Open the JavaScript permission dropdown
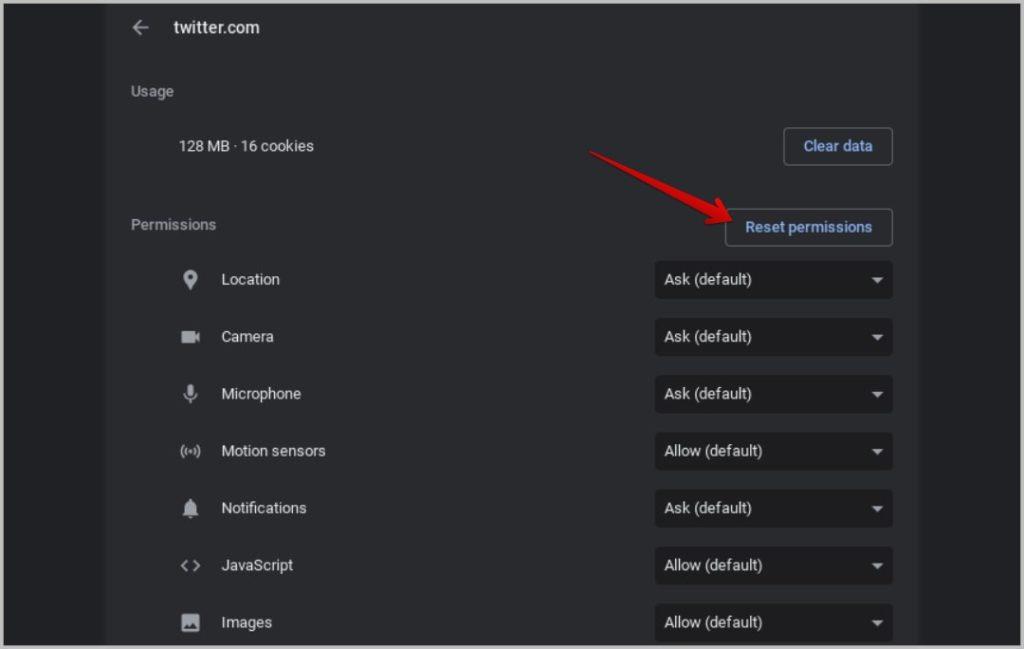The height and width of the screenshot is (649, 1024). [773, 565]
